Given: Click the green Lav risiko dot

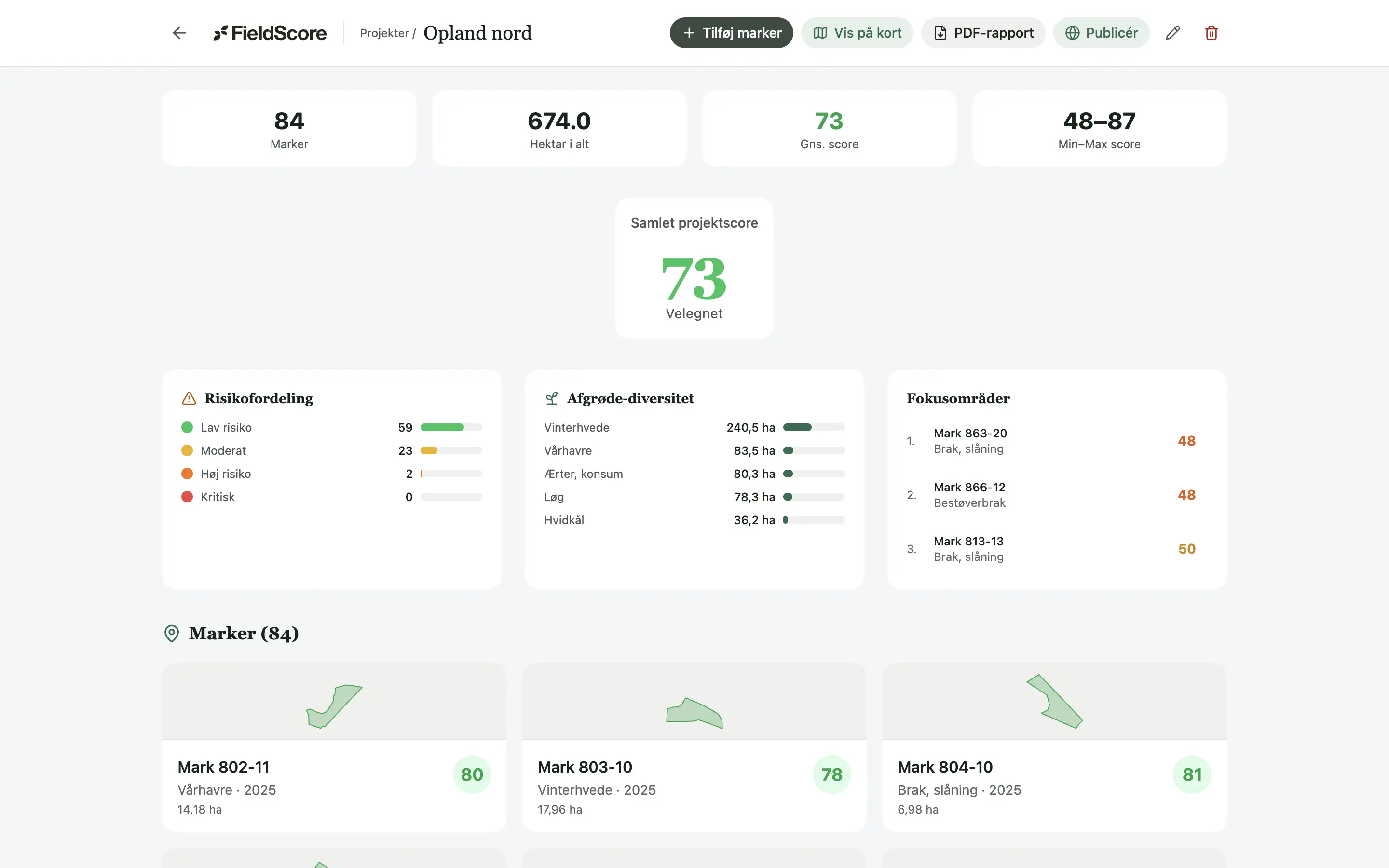Looking at the screenshot, I should (187, 427).
